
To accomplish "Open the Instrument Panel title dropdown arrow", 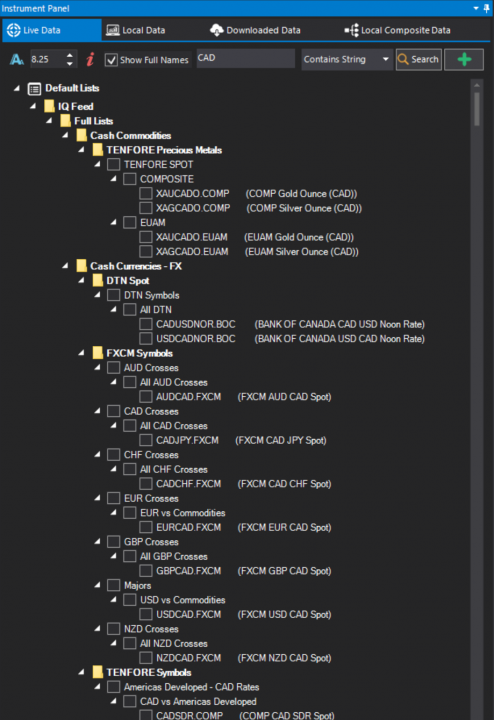I will tap(476, 8).
